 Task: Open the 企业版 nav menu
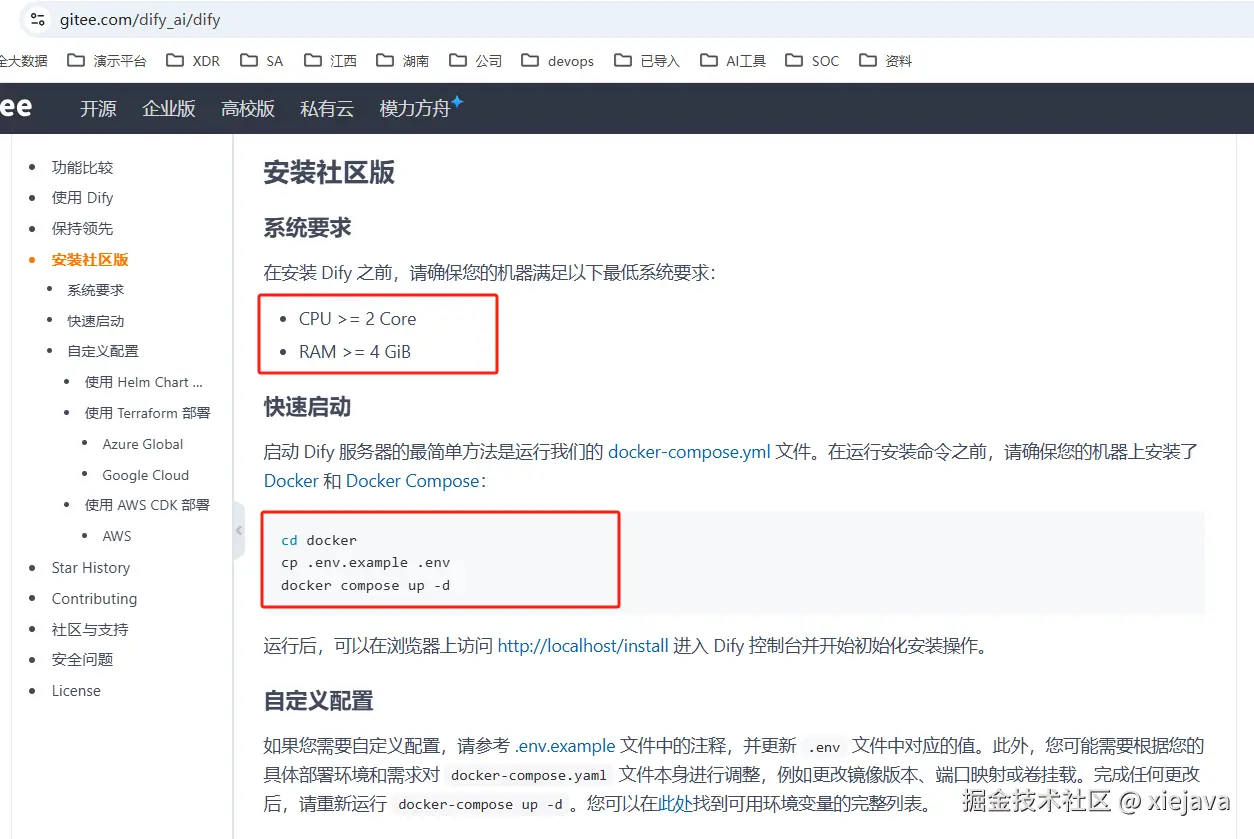169,109
